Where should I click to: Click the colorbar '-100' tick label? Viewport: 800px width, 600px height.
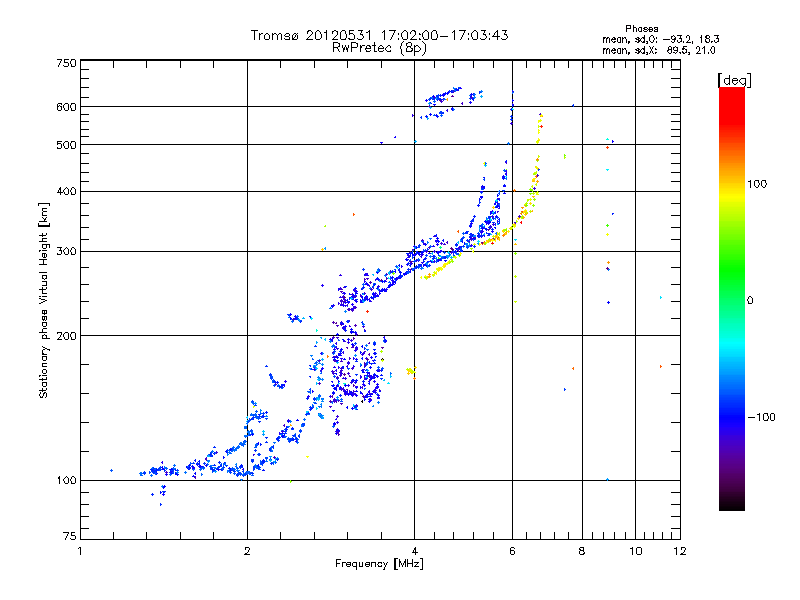761,417
